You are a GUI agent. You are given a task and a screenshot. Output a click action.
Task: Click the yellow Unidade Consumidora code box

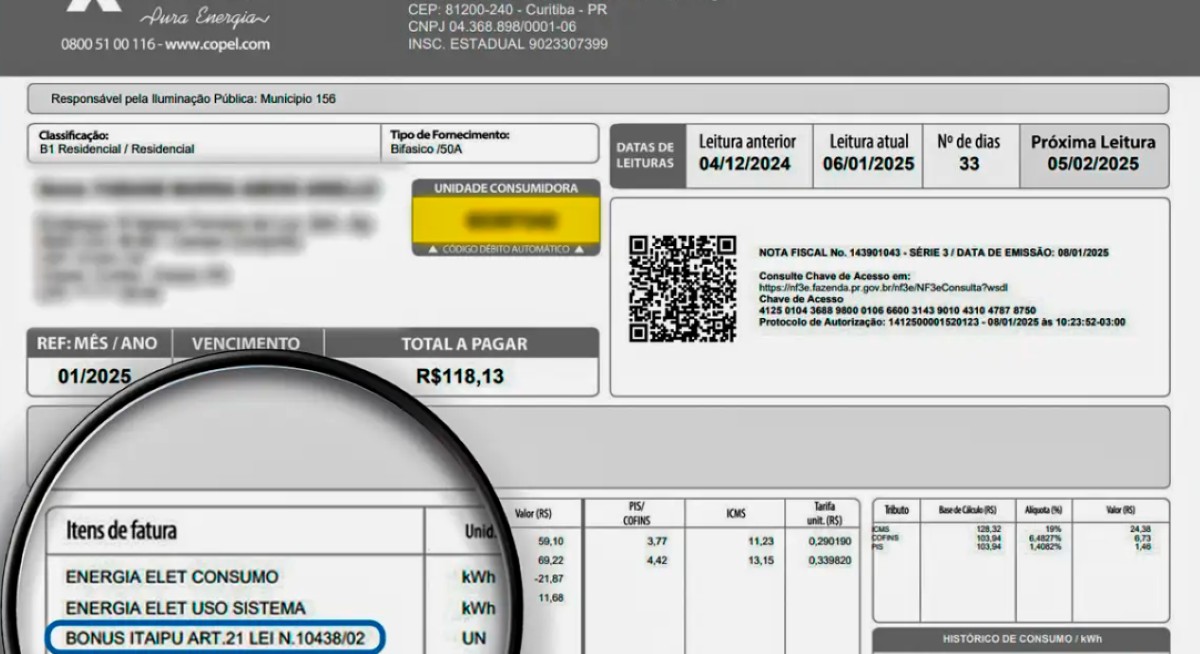click(506, 219)
